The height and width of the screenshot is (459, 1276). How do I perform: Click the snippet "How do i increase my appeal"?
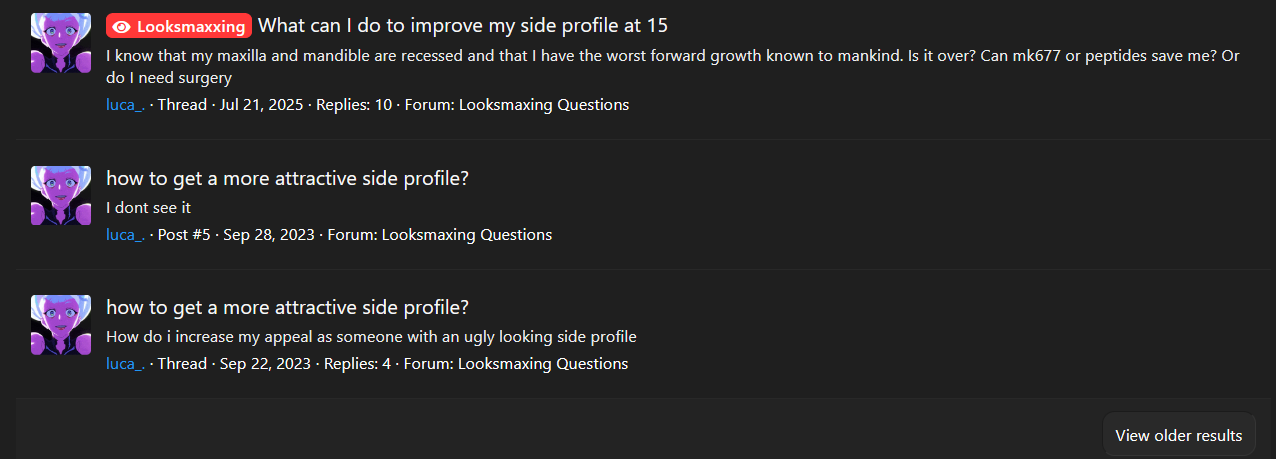pos(371,336)
